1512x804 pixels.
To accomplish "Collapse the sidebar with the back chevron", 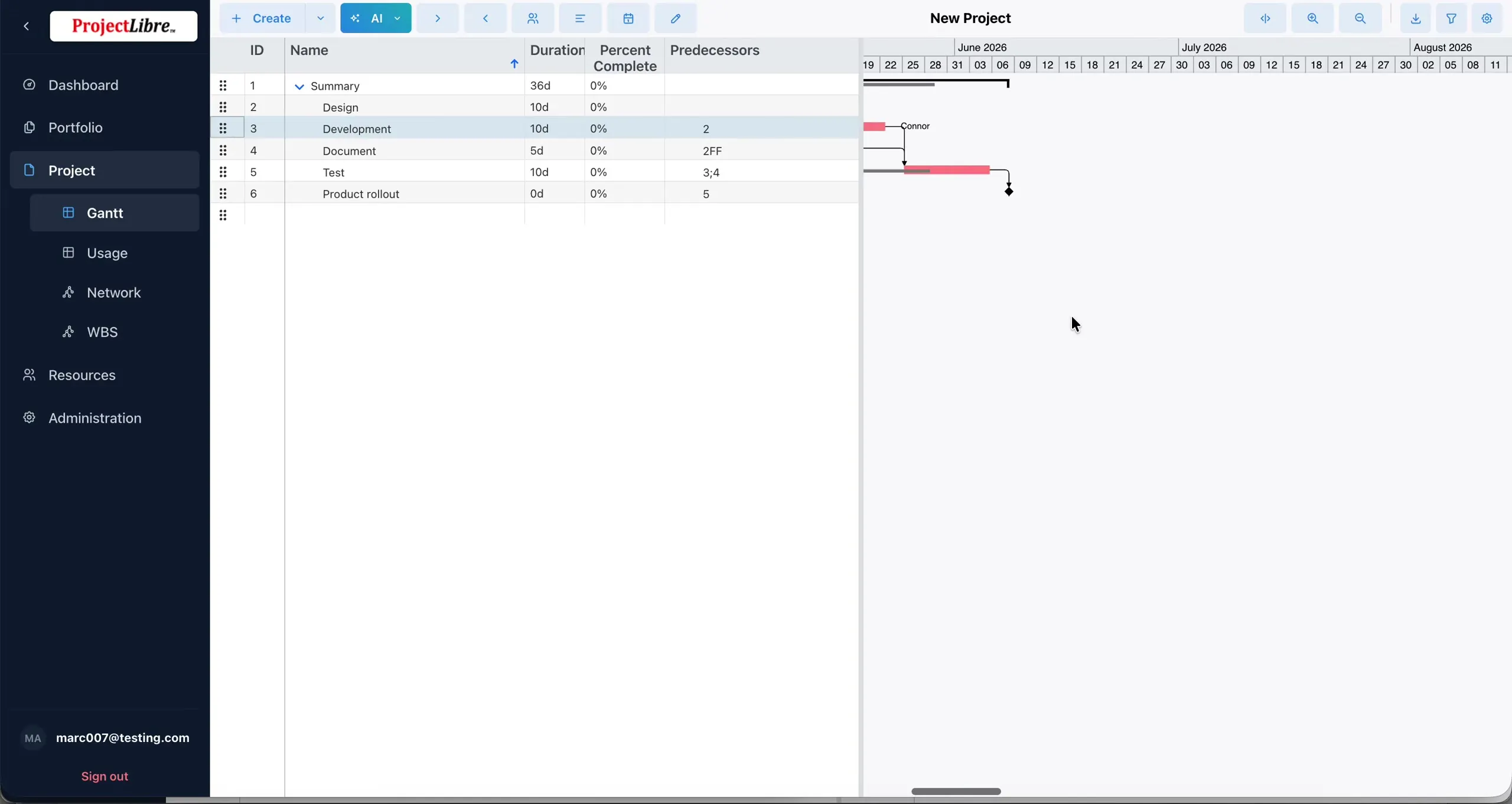I will 26,26.
